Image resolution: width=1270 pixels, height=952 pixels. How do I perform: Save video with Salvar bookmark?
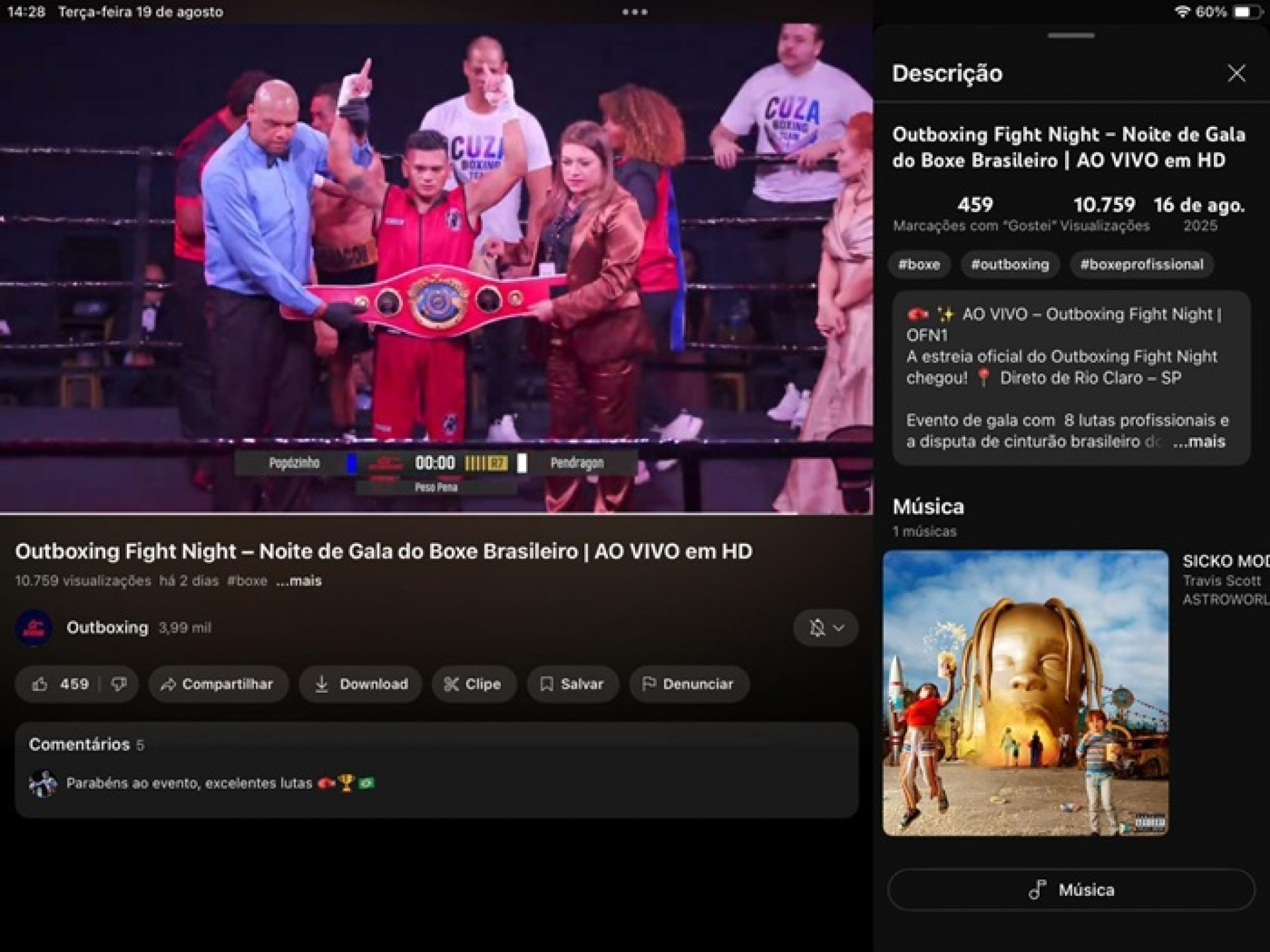[x=572, y=684]
